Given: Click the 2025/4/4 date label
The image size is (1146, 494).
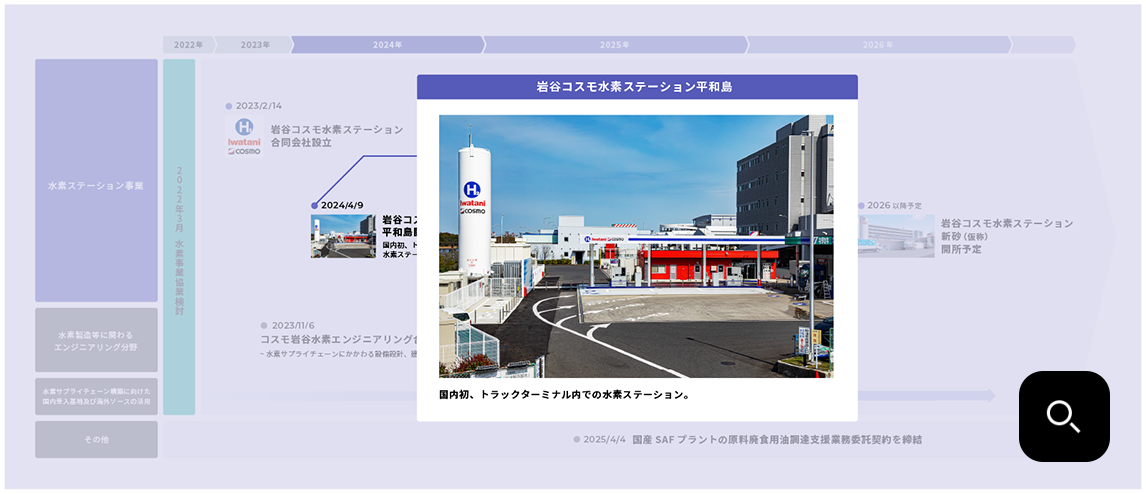Looking at the screenshot, I should click(605, 440).
